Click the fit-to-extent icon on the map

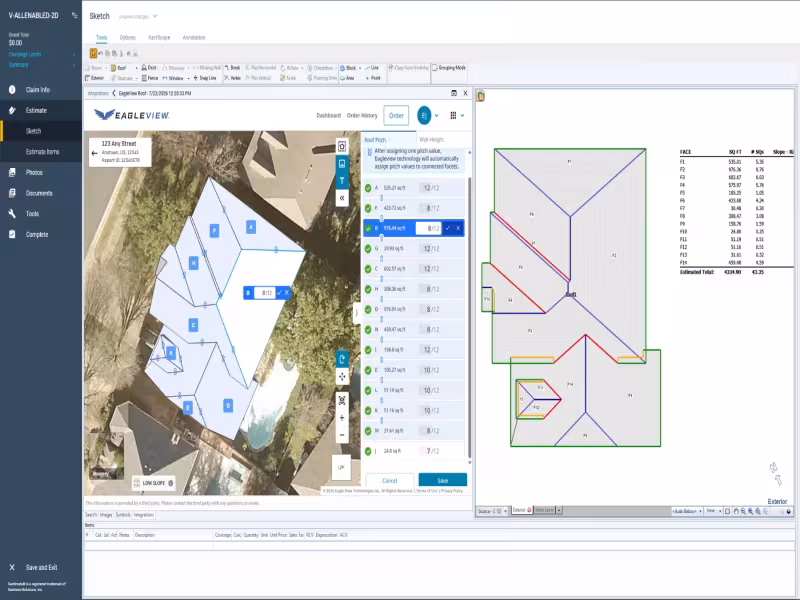coord(342,401)
